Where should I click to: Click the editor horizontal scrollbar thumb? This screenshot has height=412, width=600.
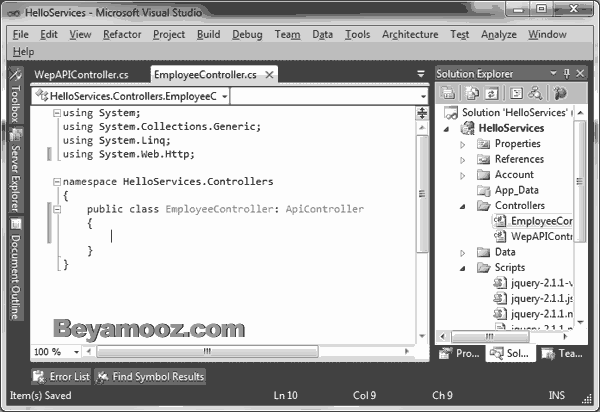tap(207, 351)
